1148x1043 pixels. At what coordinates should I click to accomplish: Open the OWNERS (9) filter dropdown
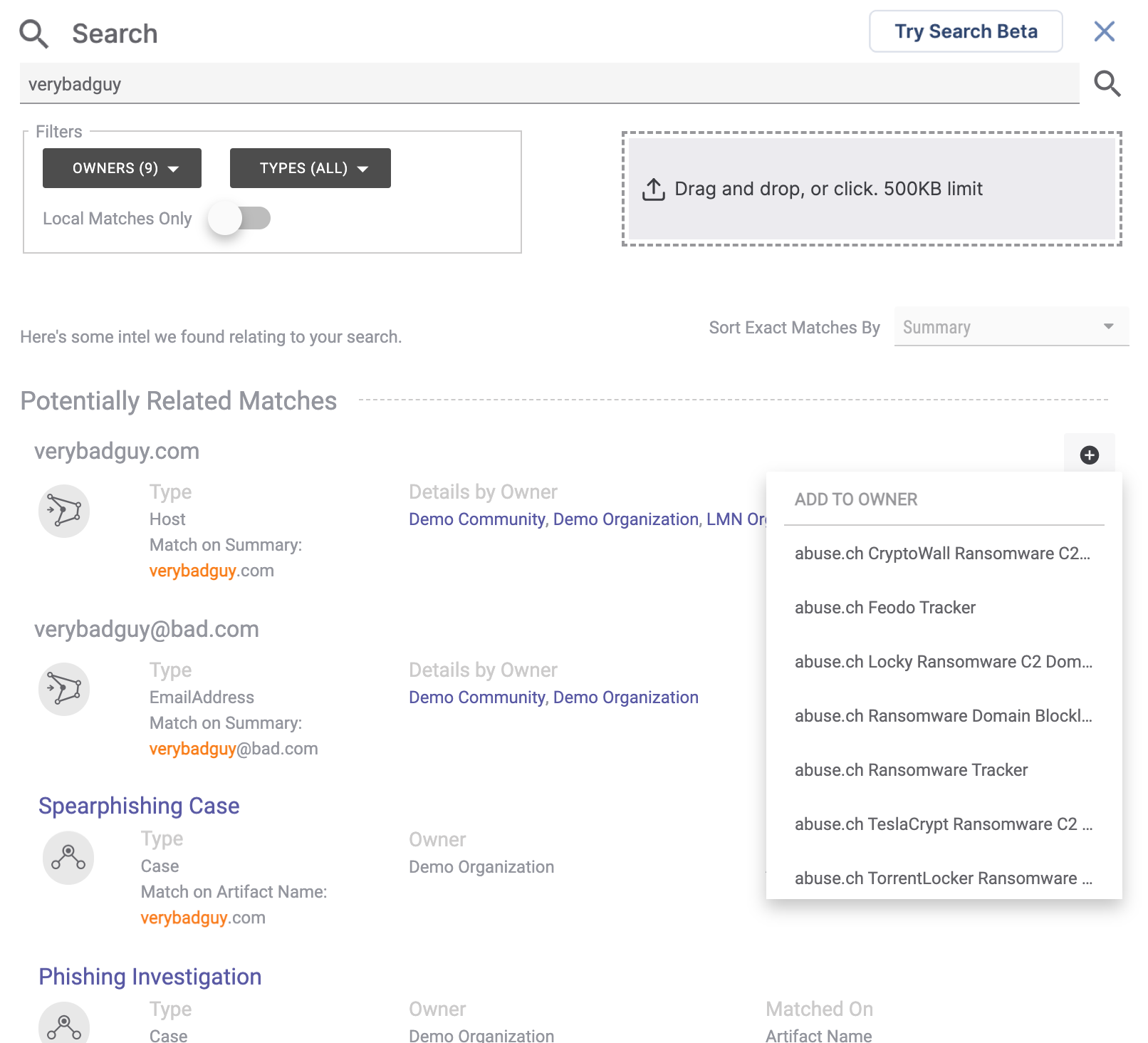pos(122,168)
